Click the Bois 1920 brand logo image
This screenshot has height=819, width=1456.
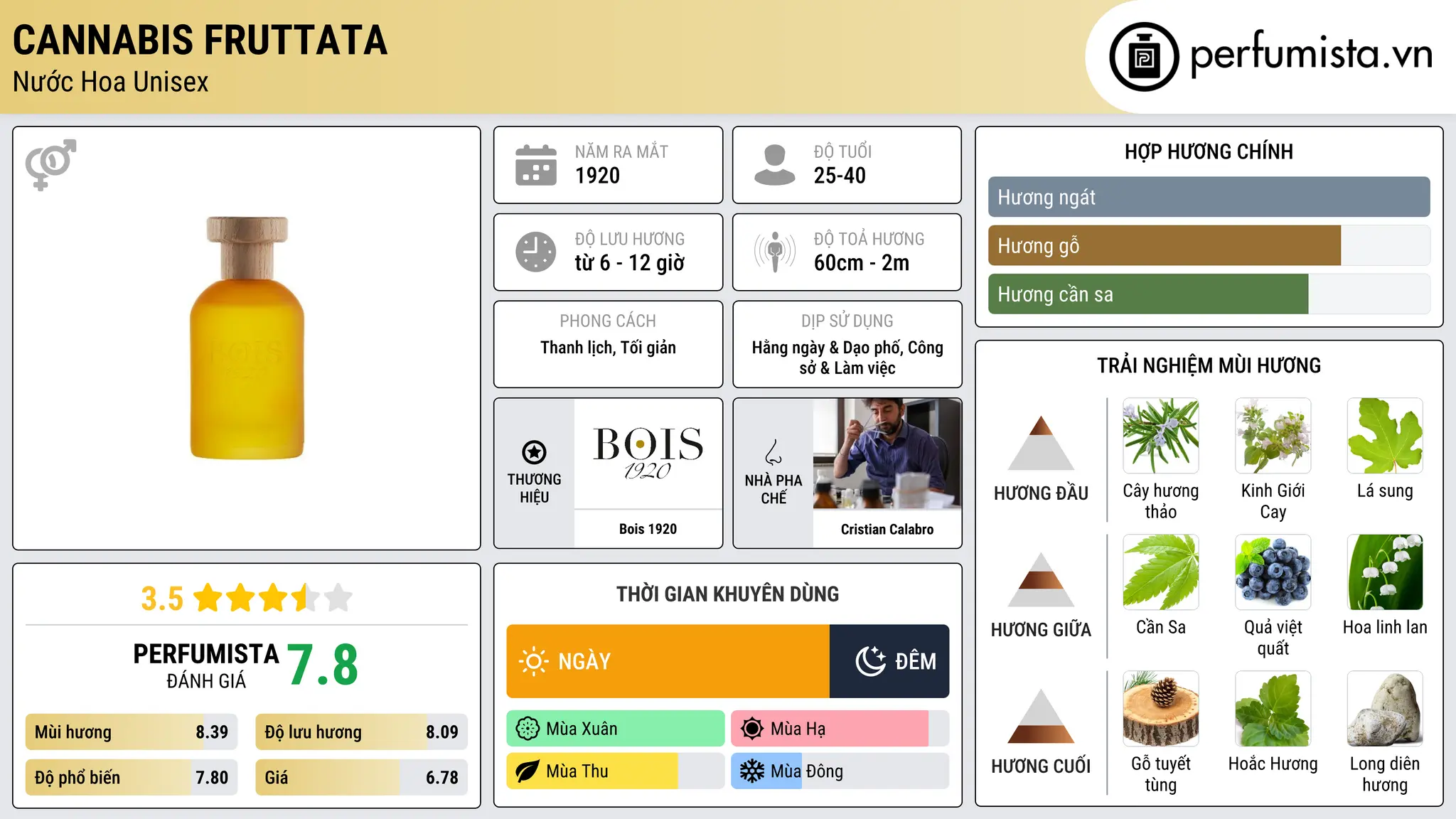(x=648, y=454)
